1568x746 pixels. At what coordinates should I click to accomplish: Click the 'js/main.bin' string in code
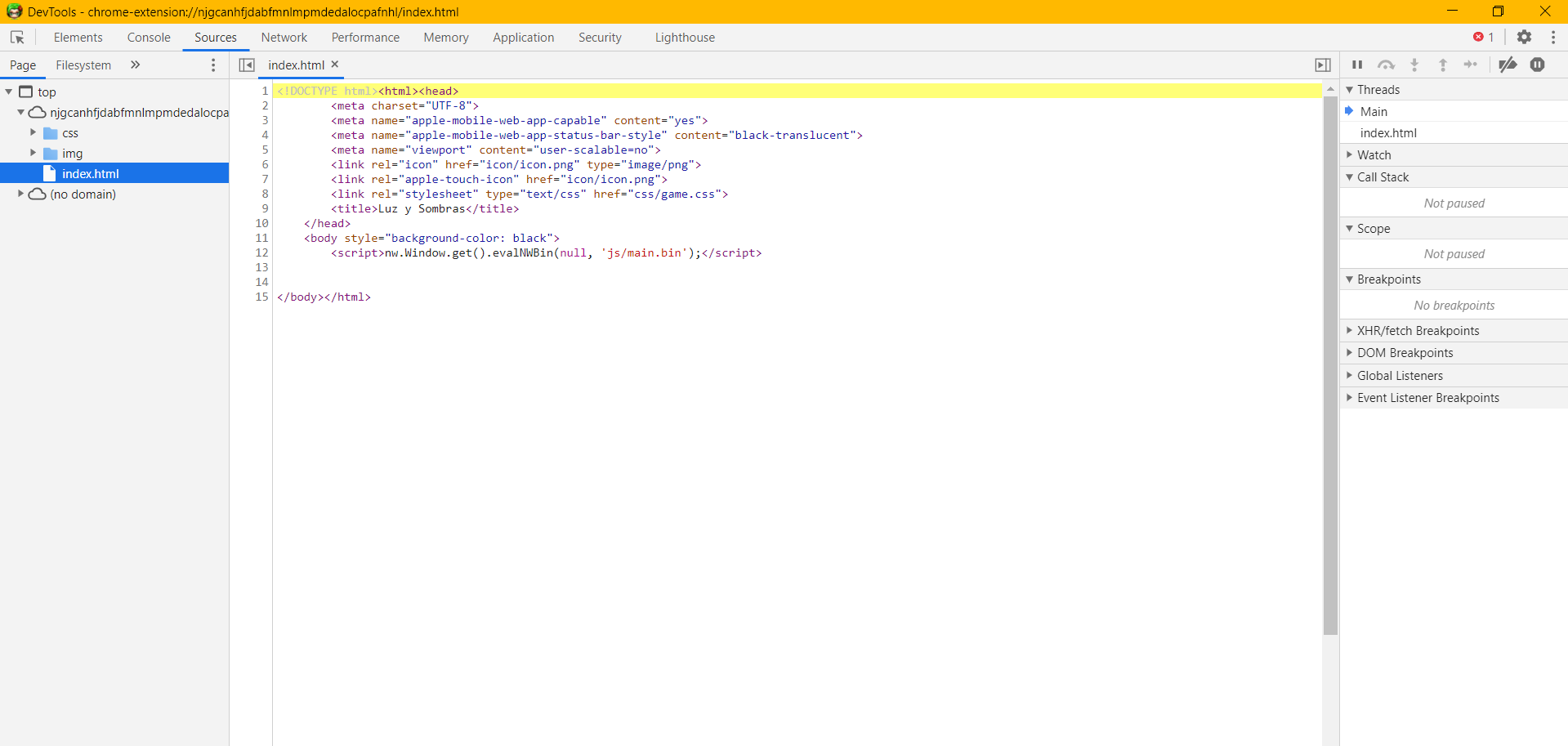[x=644, y=252]
